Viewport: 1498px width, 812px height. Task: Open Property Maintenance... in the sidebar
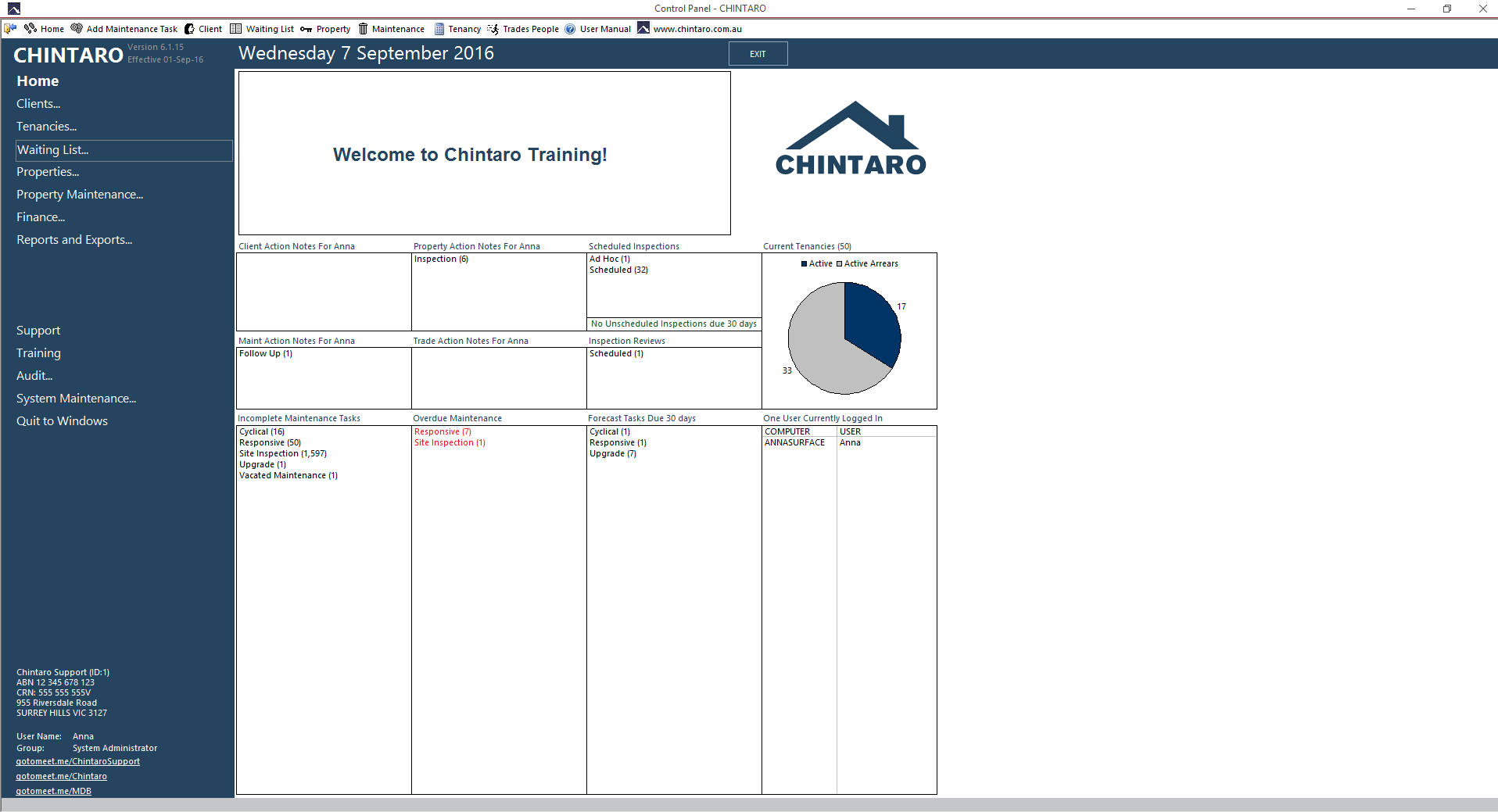coord(80,195)
